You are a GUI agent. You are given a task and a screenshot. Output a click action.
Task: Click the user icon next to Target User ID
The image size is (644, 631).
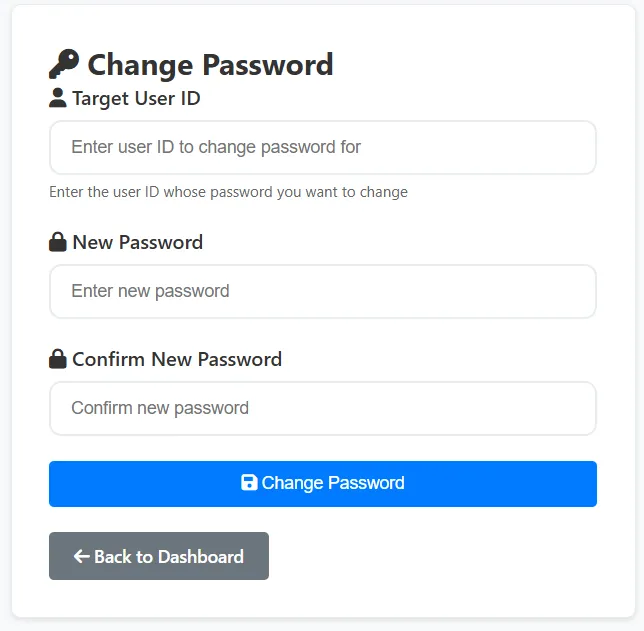pyautogui.click(x=58, y=98)
